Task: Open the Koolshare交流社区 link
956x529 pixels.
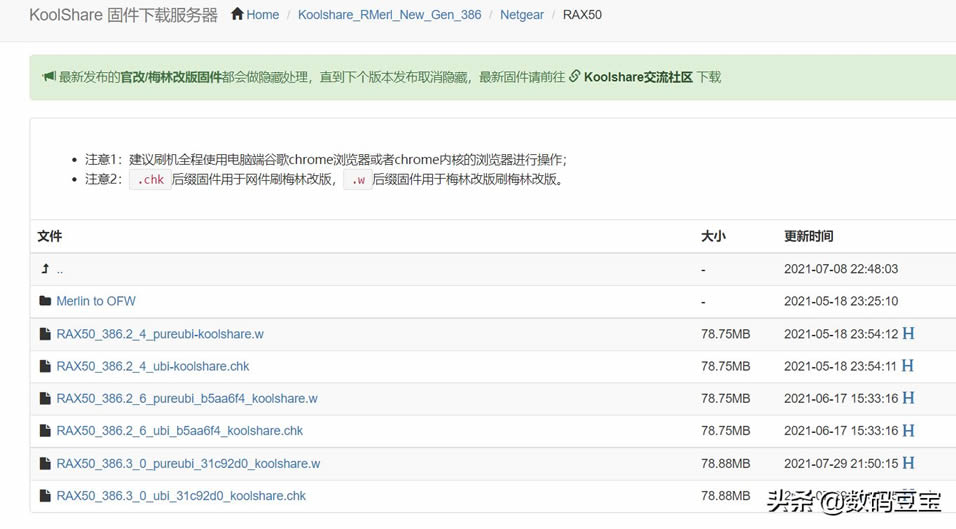Action: pyautogui.click(x=638, y=77)
